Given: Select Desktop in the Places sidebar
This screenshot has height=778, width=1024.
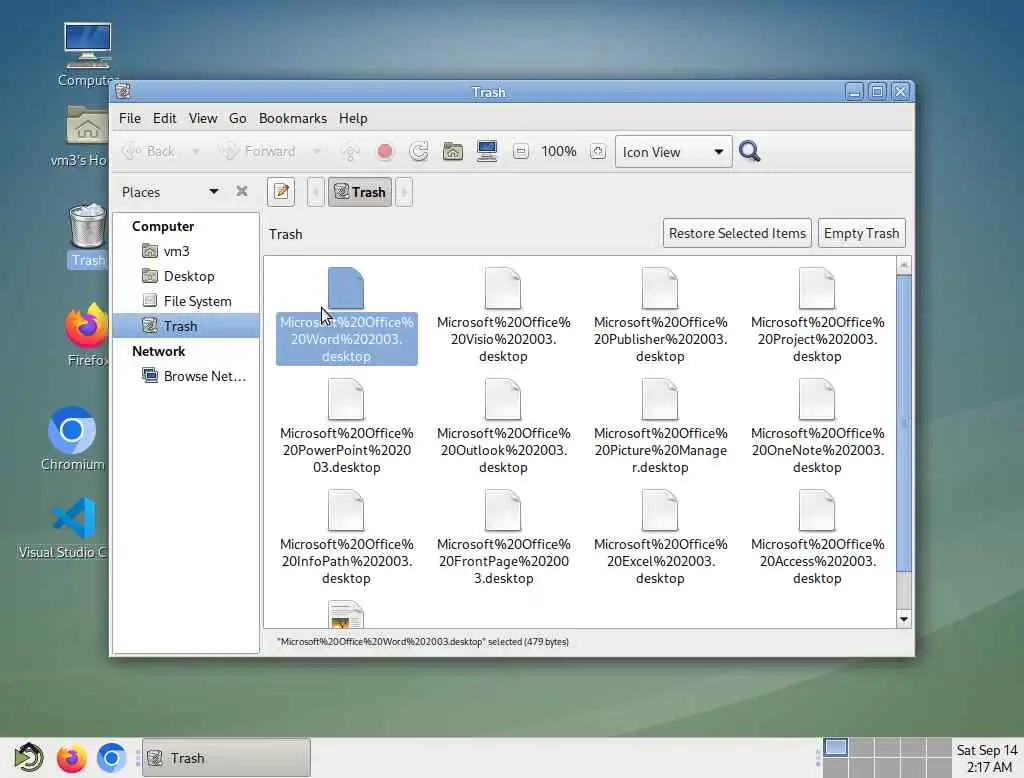Looking at the screenshot, I should (x=189, y=276).
